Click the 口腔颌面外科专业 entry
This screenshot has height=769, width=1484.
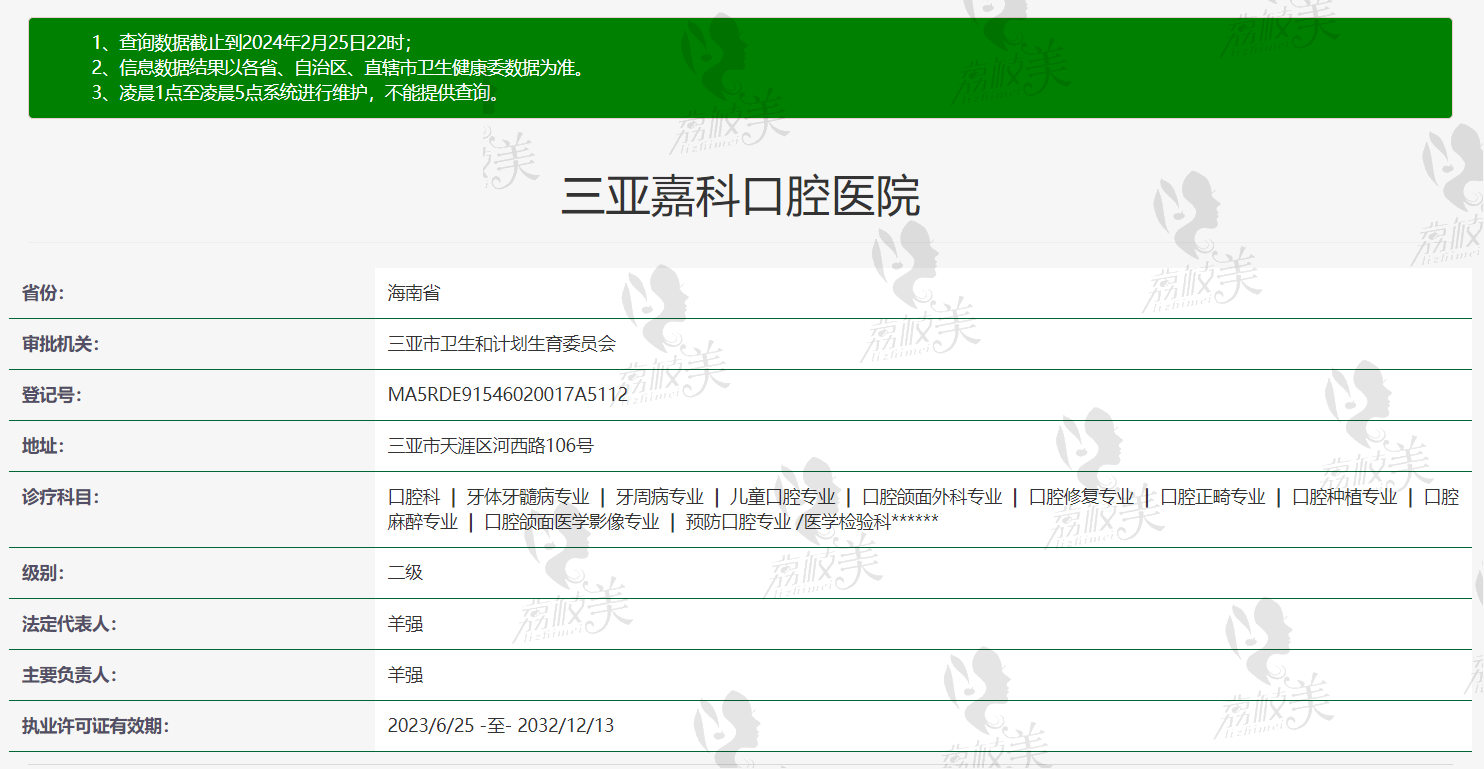(x=932, y=497)
